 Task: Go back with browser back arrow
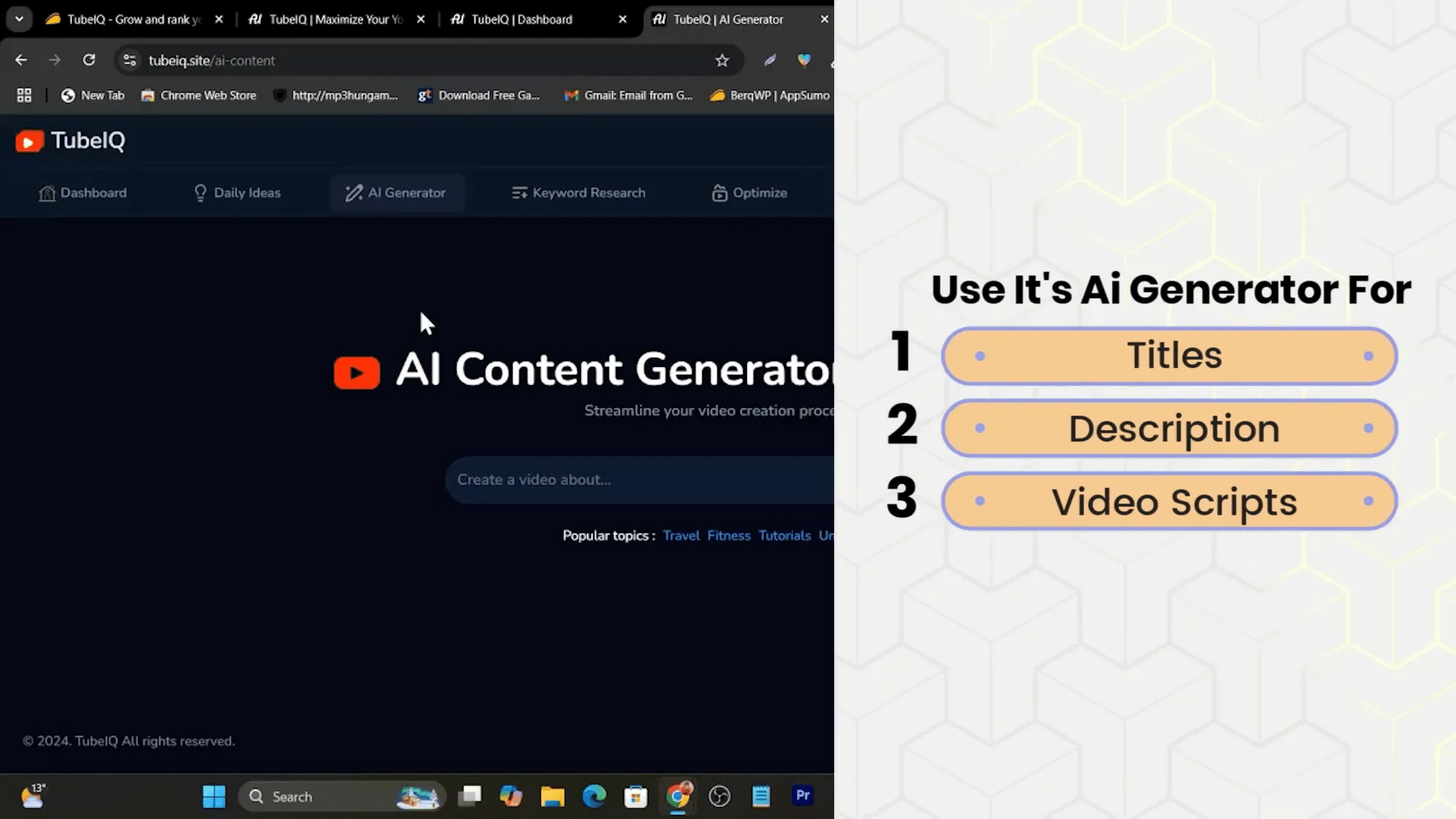tap(21, 60)
